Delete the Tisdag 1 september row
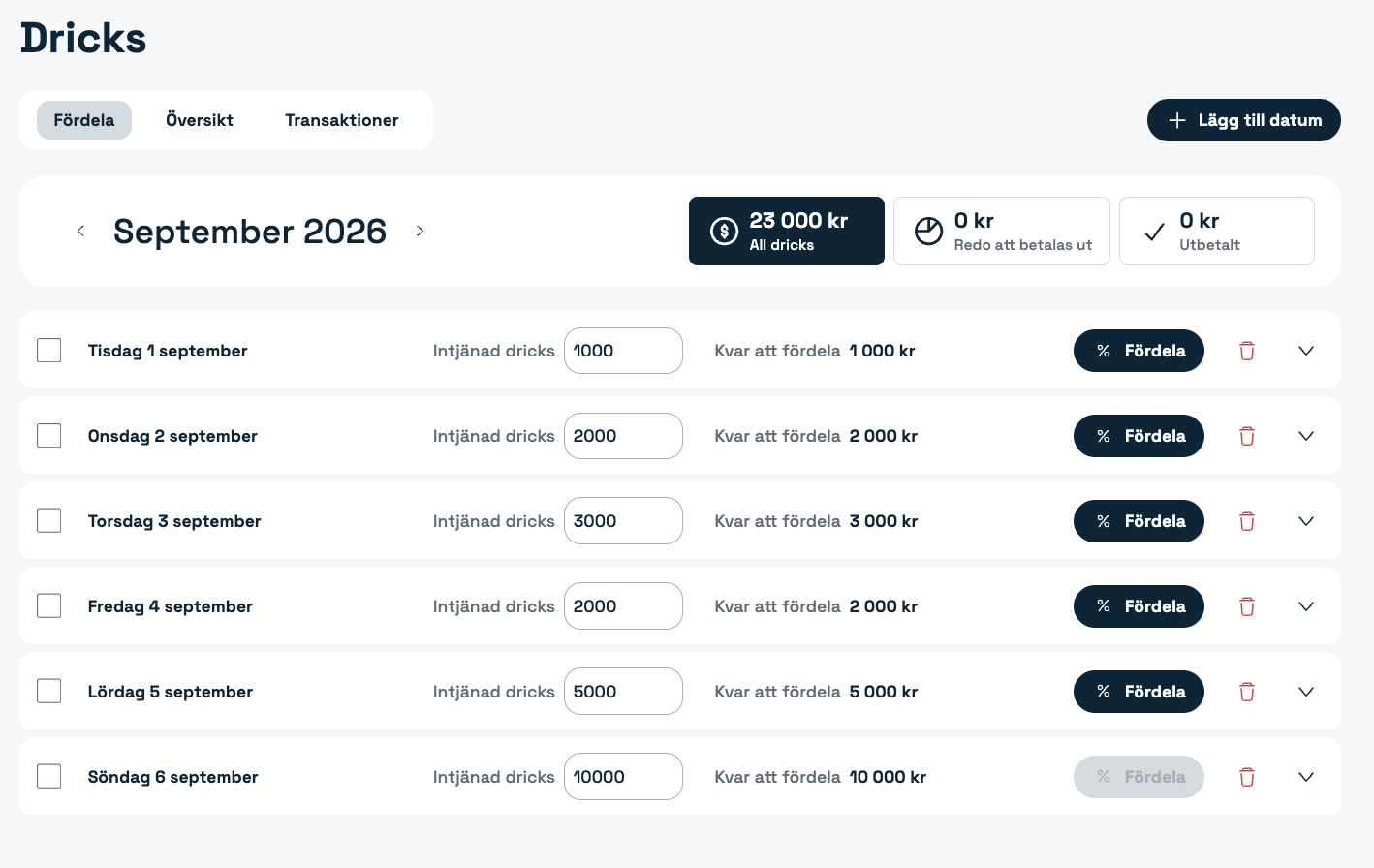This screenshot has width=1374, height=868. click(1247, 351)
